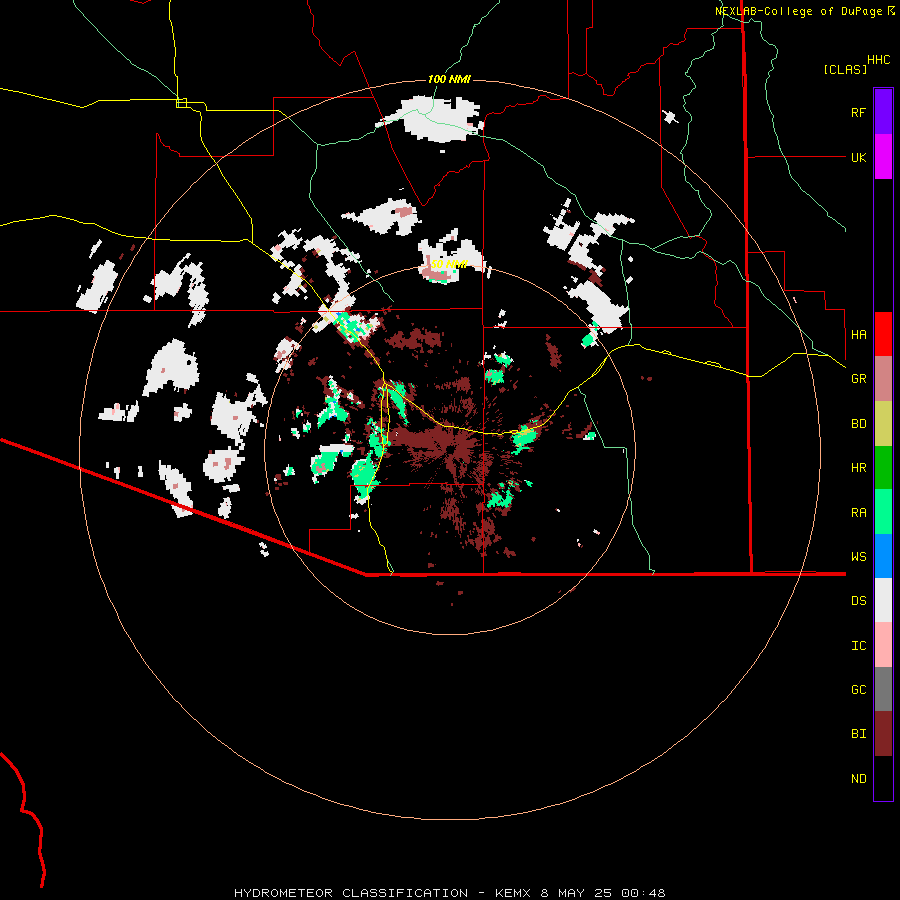900x900 pixels.
Task: Click the bright green RA legend swatch
Action: 883,512
